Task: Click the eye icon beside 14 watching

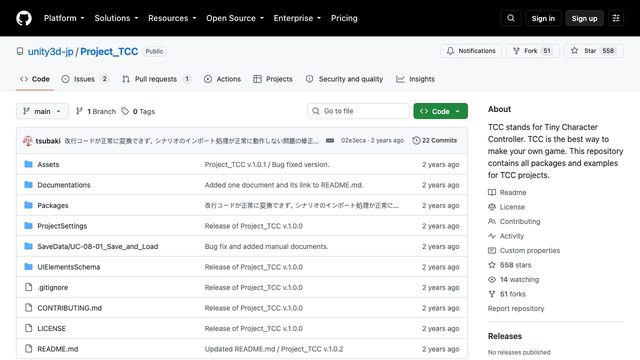Action: [492, 280]
